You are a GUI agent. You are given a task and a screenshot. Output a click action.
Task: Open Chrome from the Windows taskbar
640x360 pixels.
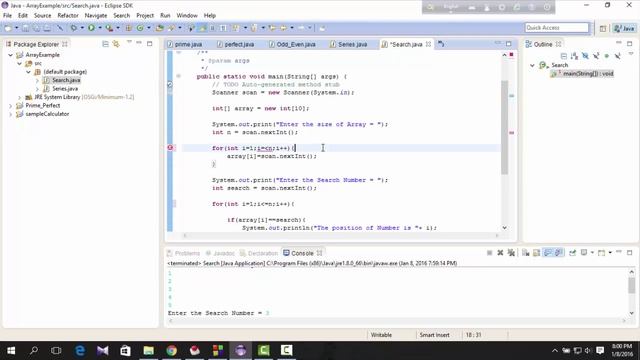[x=172, y=350]
